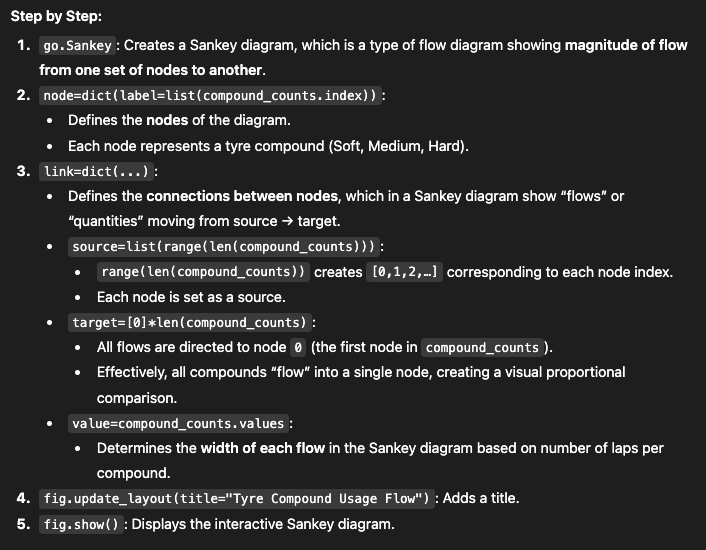This screenshot has width=706, height=550.
Task: Click the target=[0]*len(compound_counts) code snippet
Action: 190,322
